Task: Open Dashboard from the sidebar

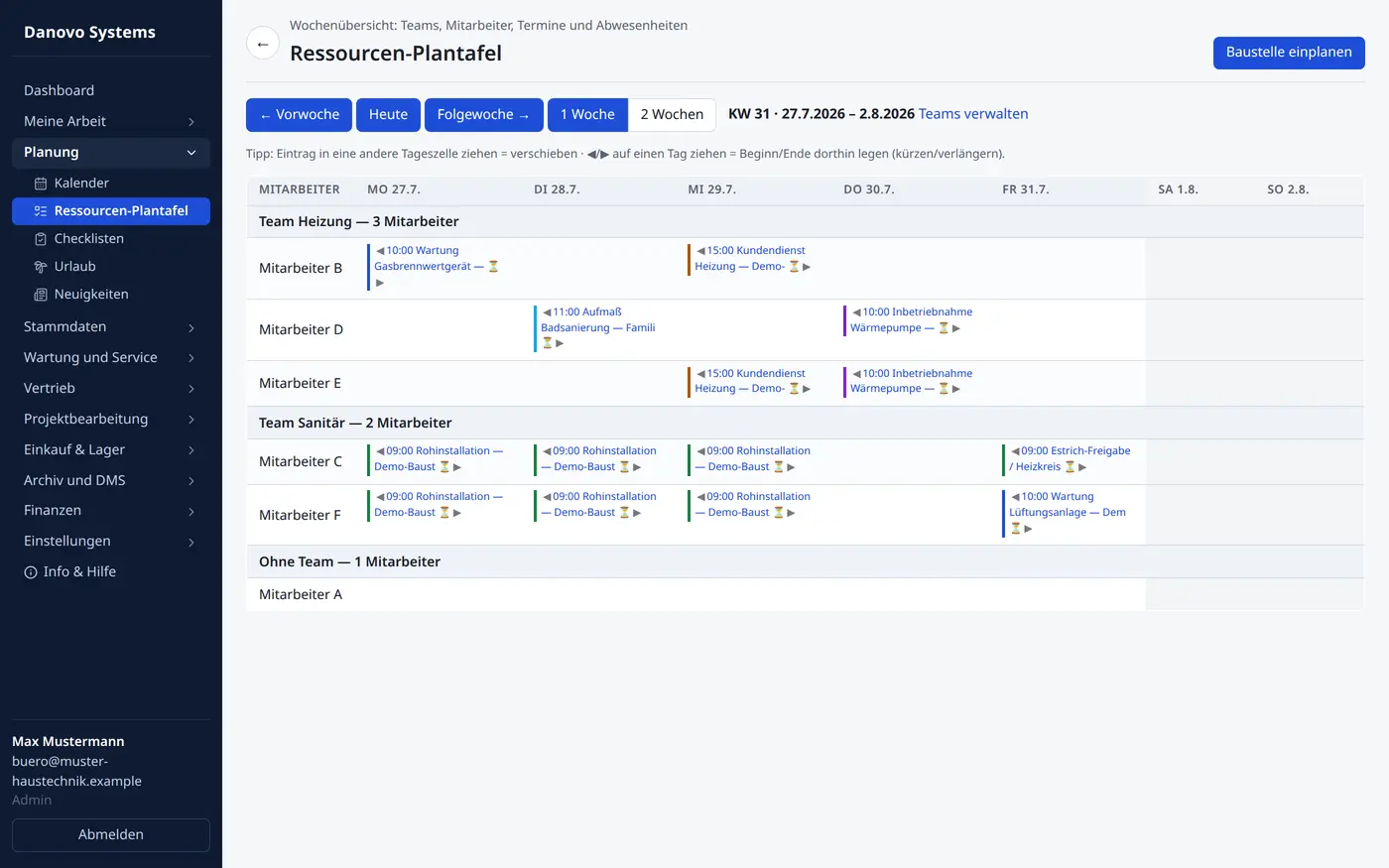Action: pos(111,91)
